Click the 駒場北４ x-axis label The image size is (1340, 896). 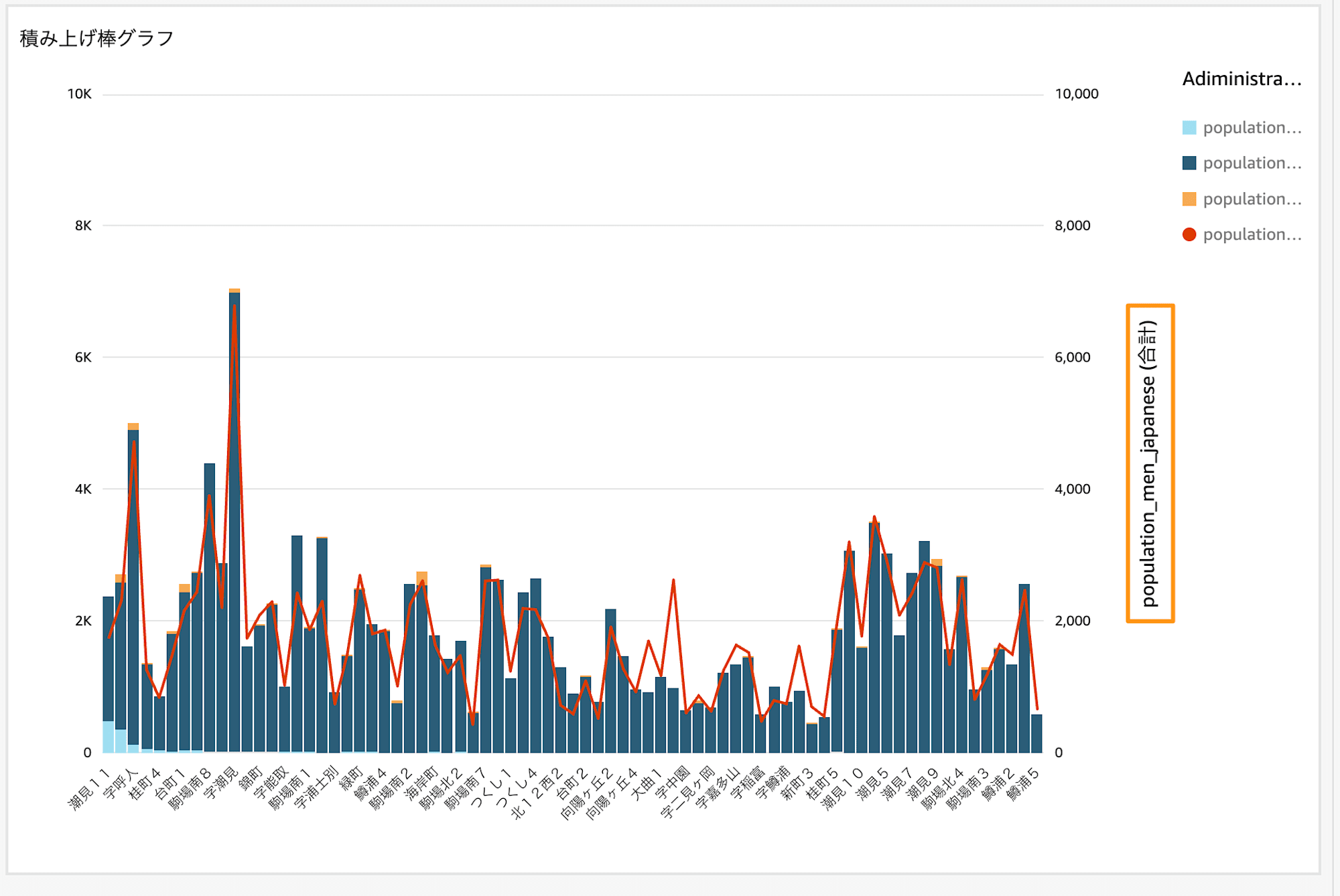coord(942,790)
